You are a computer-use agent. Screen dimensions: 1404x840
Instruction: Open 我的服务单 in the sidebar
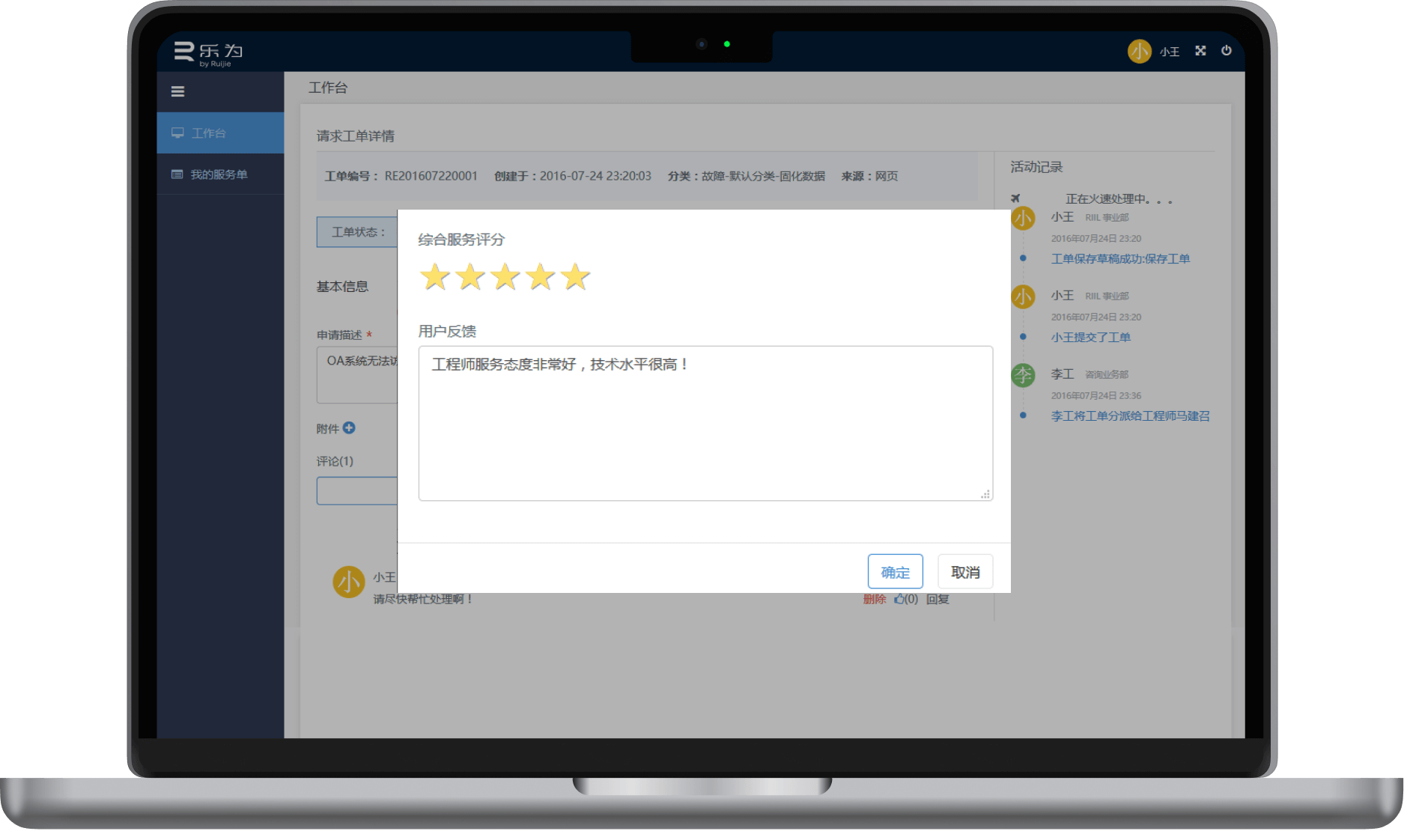pos(220,174)
